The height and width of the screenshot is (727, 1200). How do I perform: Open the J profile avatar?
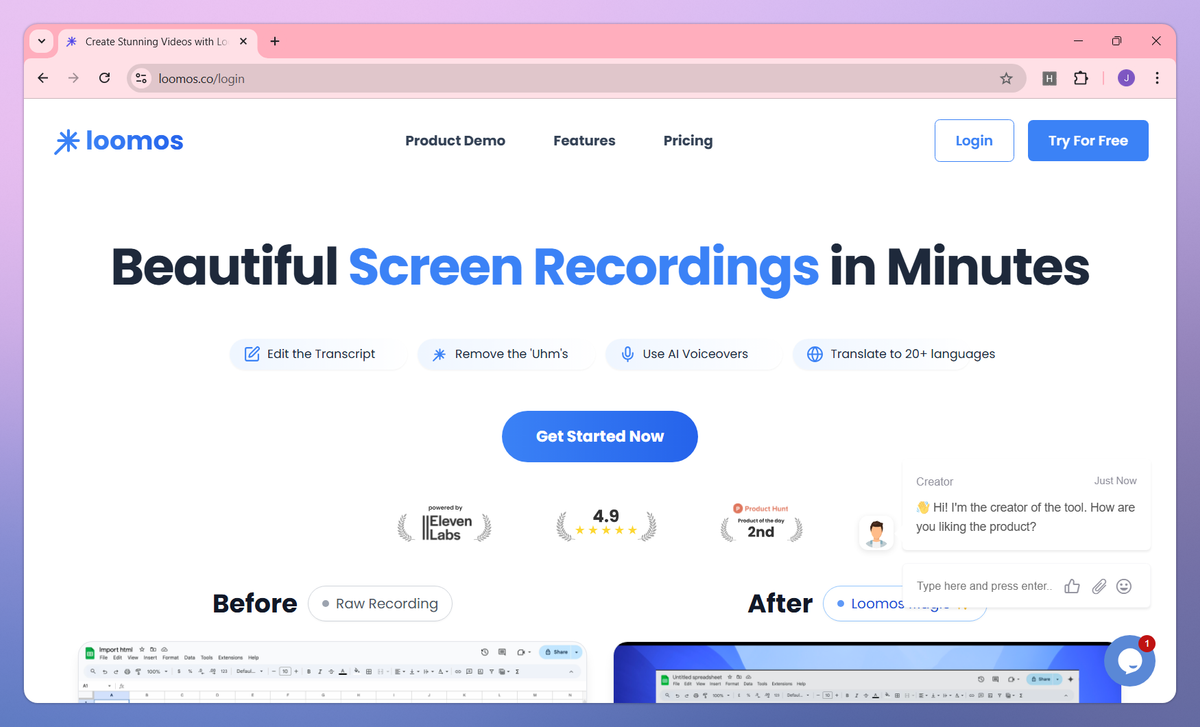1126,78
